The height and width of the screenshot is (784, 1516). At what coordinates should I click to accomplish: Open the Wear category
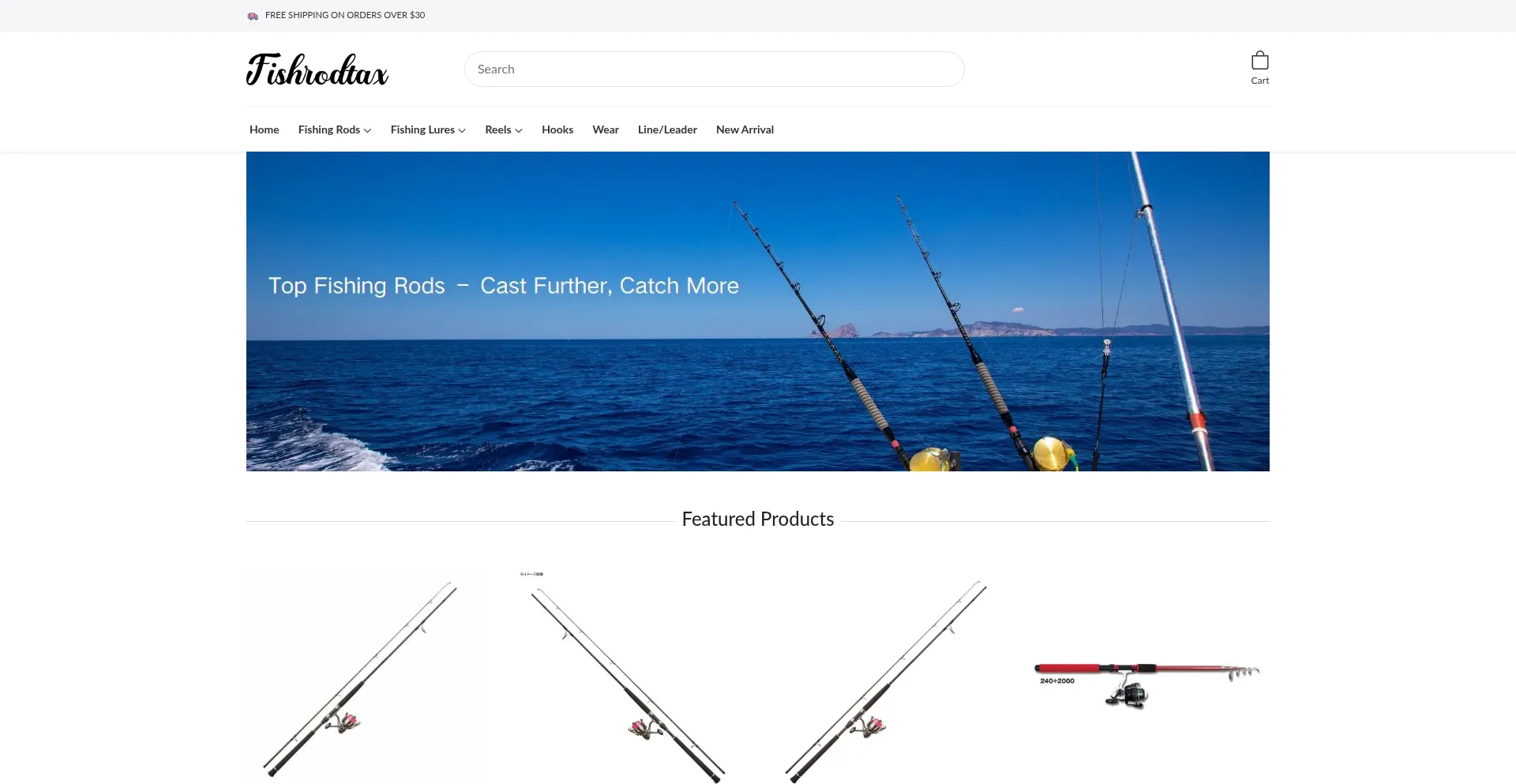(x=606, y=129)
